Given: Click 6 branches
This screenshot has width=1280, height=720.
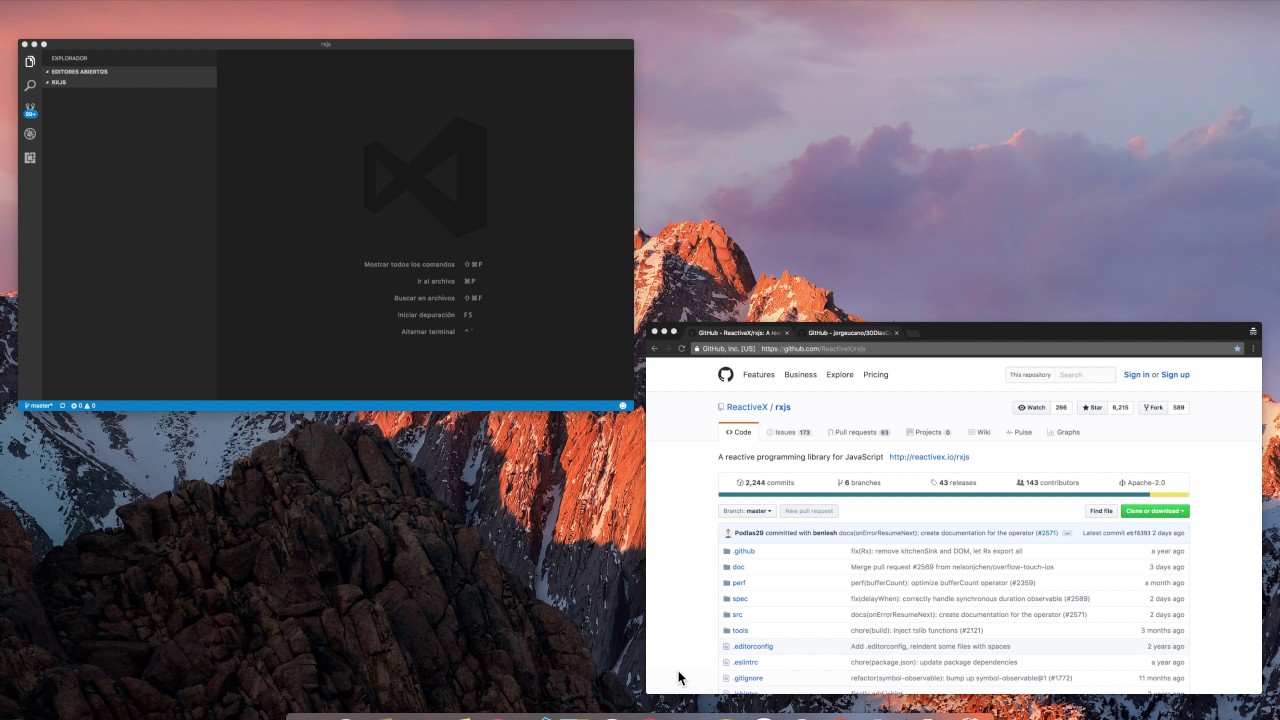Looking at the screenshot, I should click(859, 483).
